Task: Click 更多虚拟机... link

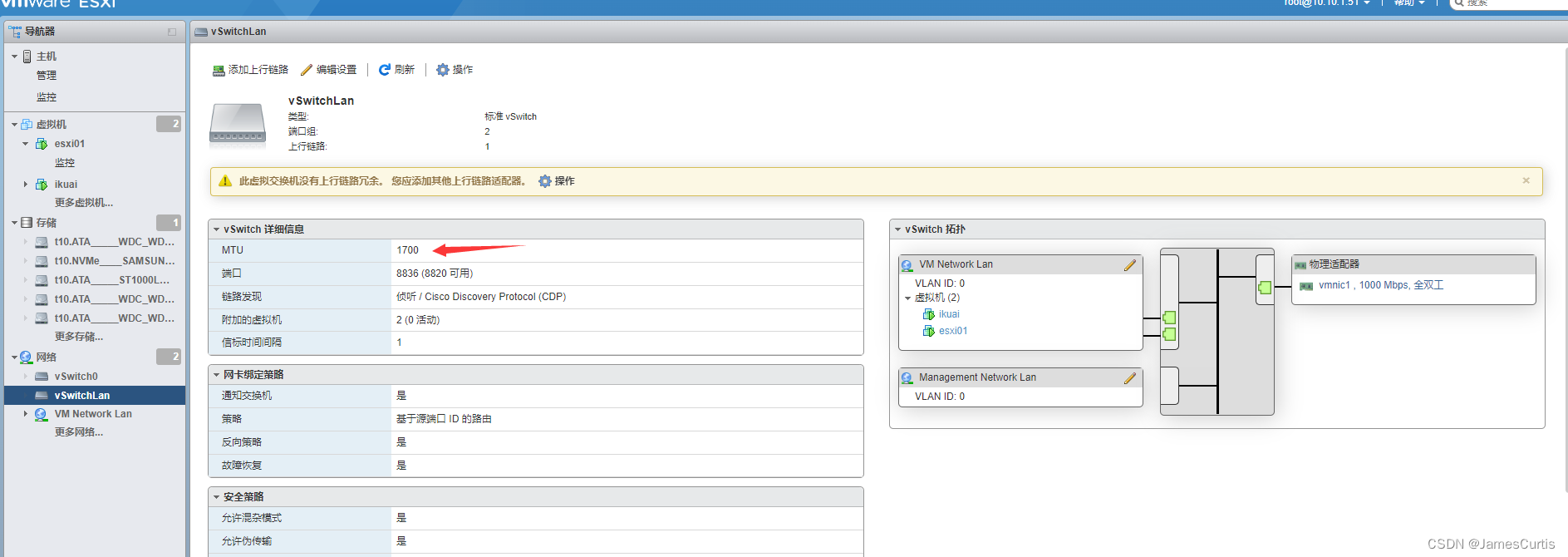Action: [x=84, y=203]
